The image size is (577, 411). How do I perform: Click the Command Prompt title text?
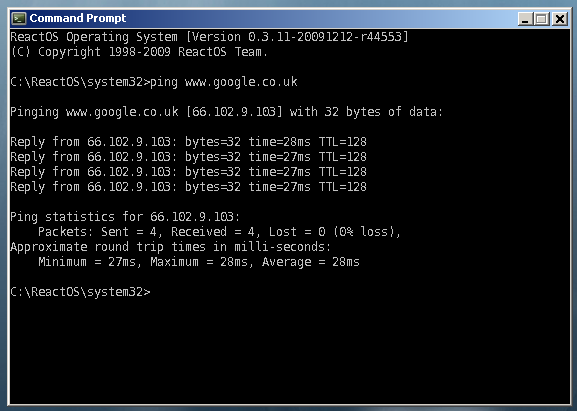point(78,18)
